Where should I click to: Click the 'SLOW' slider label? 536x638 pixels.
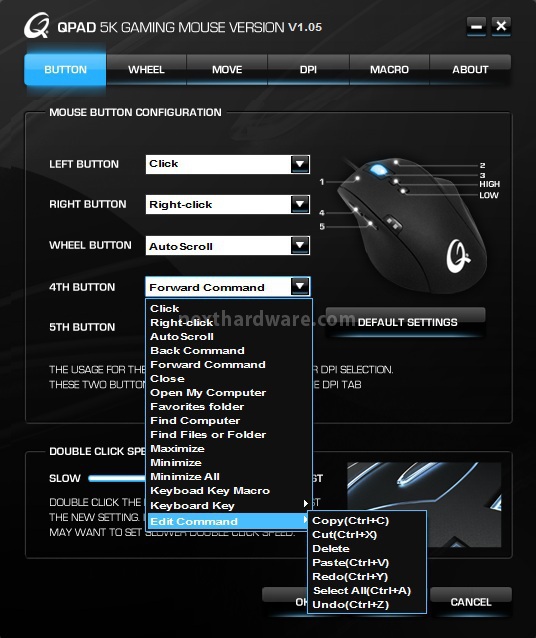click(65, 478)
